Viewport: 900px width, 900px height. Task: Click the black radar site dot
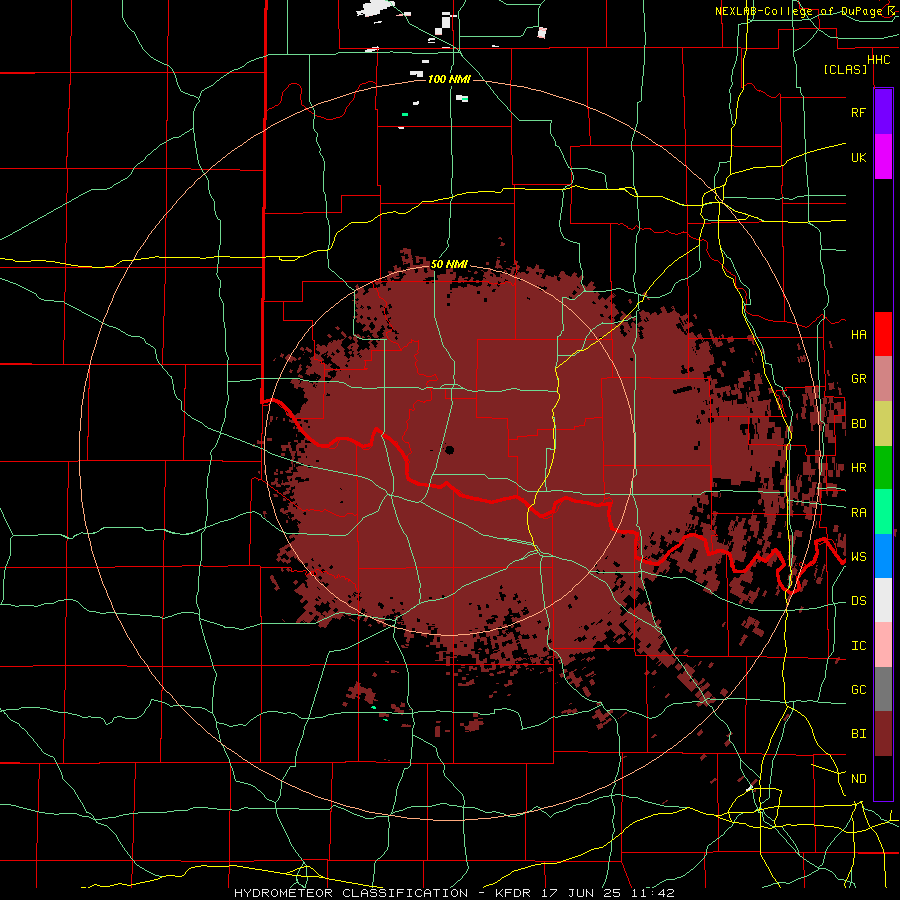(x=449, y=449)
